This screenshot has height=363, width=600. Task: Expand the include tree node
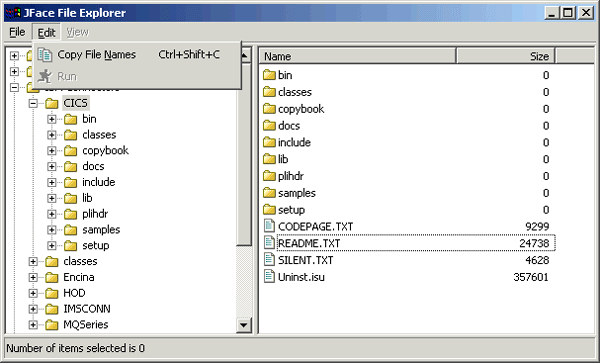point(51,182)
